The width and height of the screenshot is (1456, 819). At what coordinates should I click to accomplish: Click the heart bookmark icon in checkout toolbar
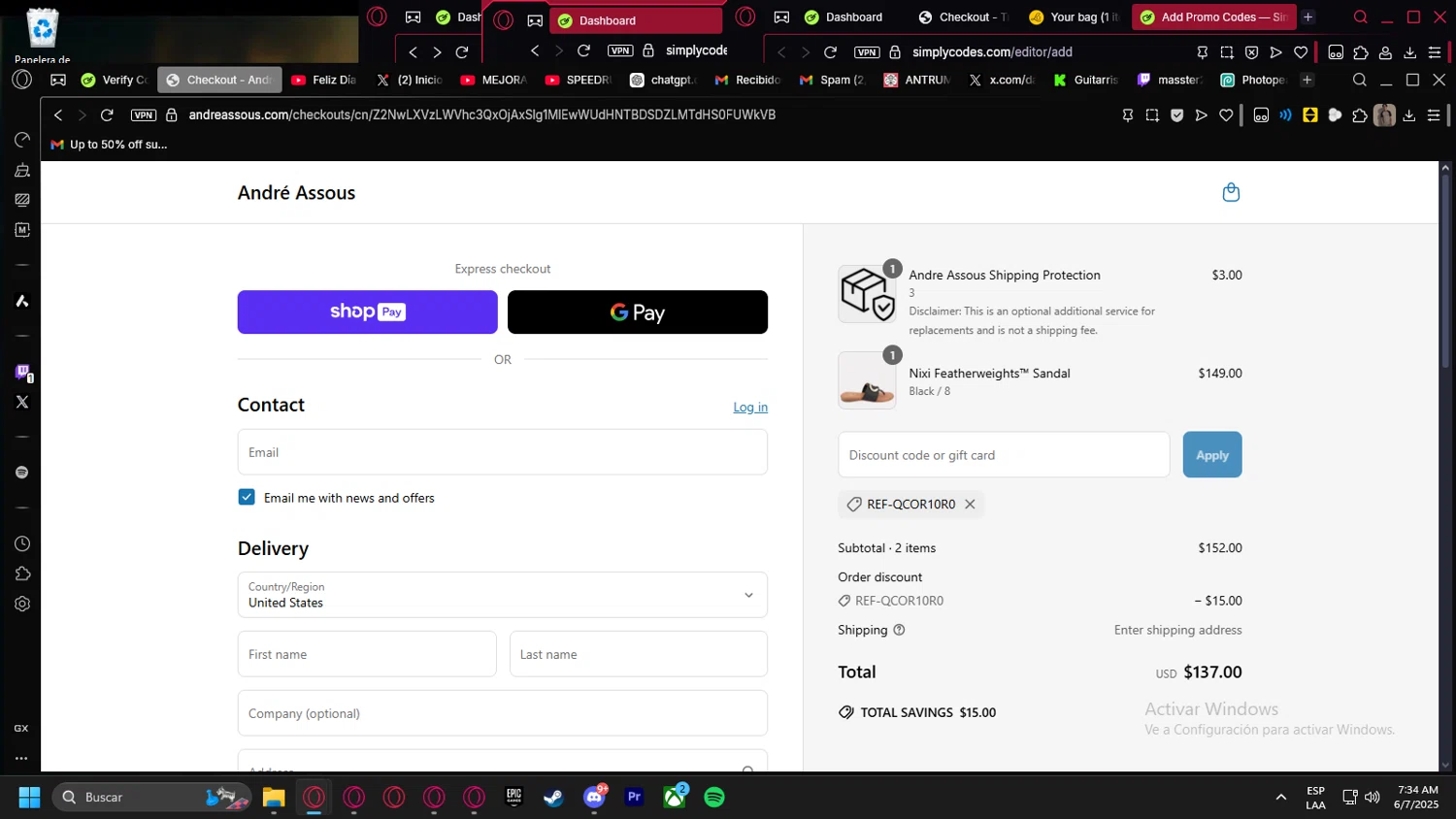coord(1226,115)
